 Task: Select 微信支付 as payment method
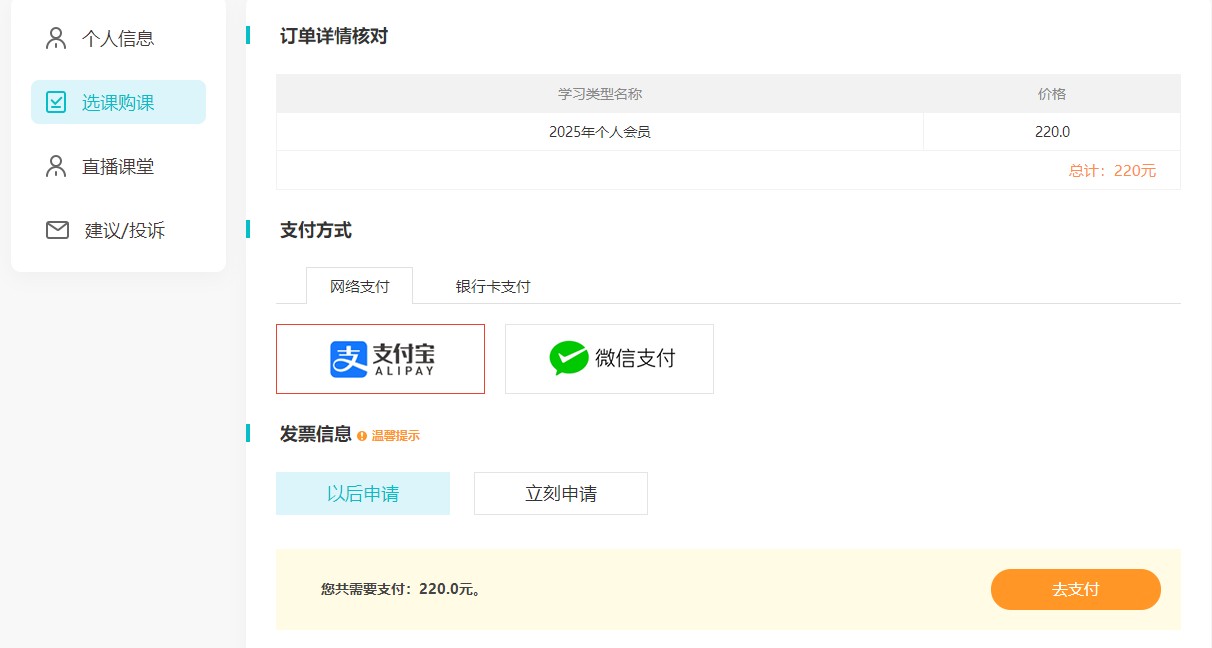pyautogui.click(x=609, y=358)
